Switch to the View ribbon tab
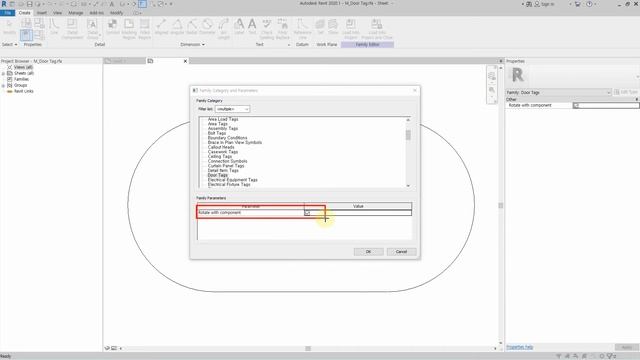 point(57,13)
